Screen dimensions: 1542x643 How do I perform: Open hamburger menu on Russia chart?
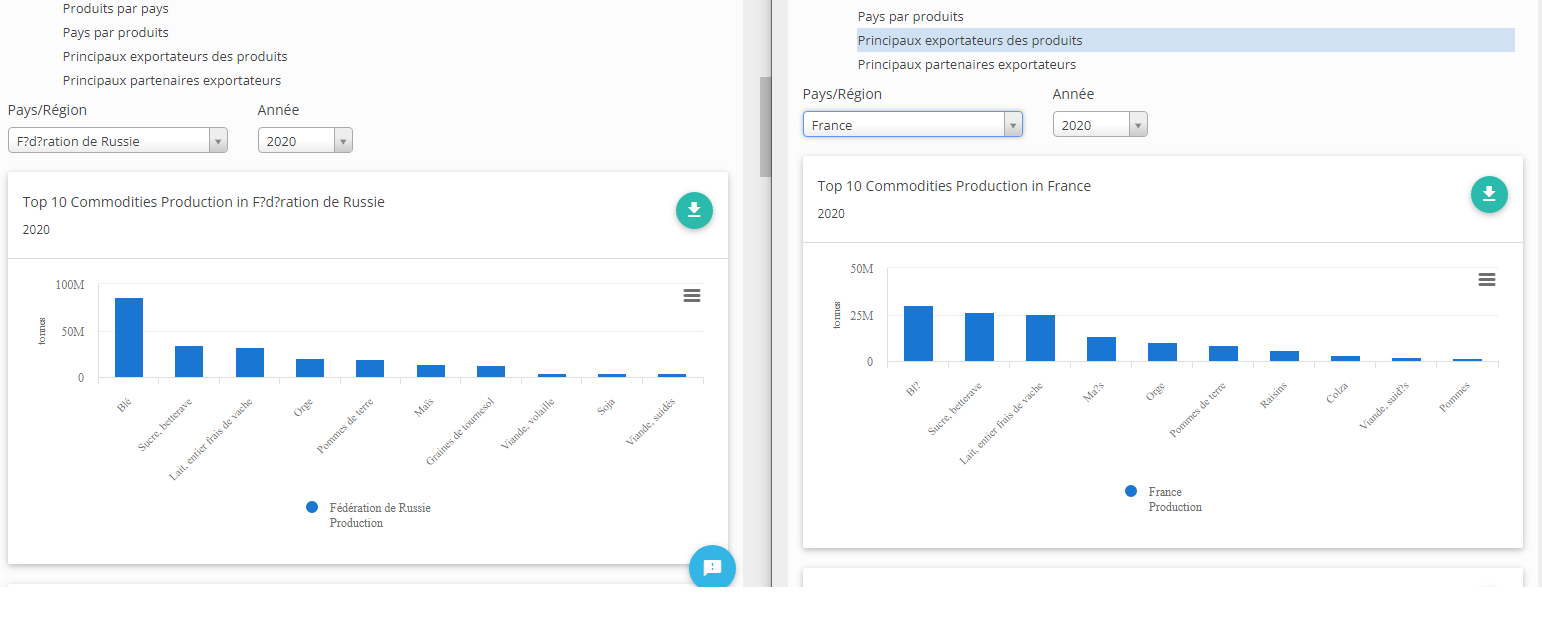692,295
